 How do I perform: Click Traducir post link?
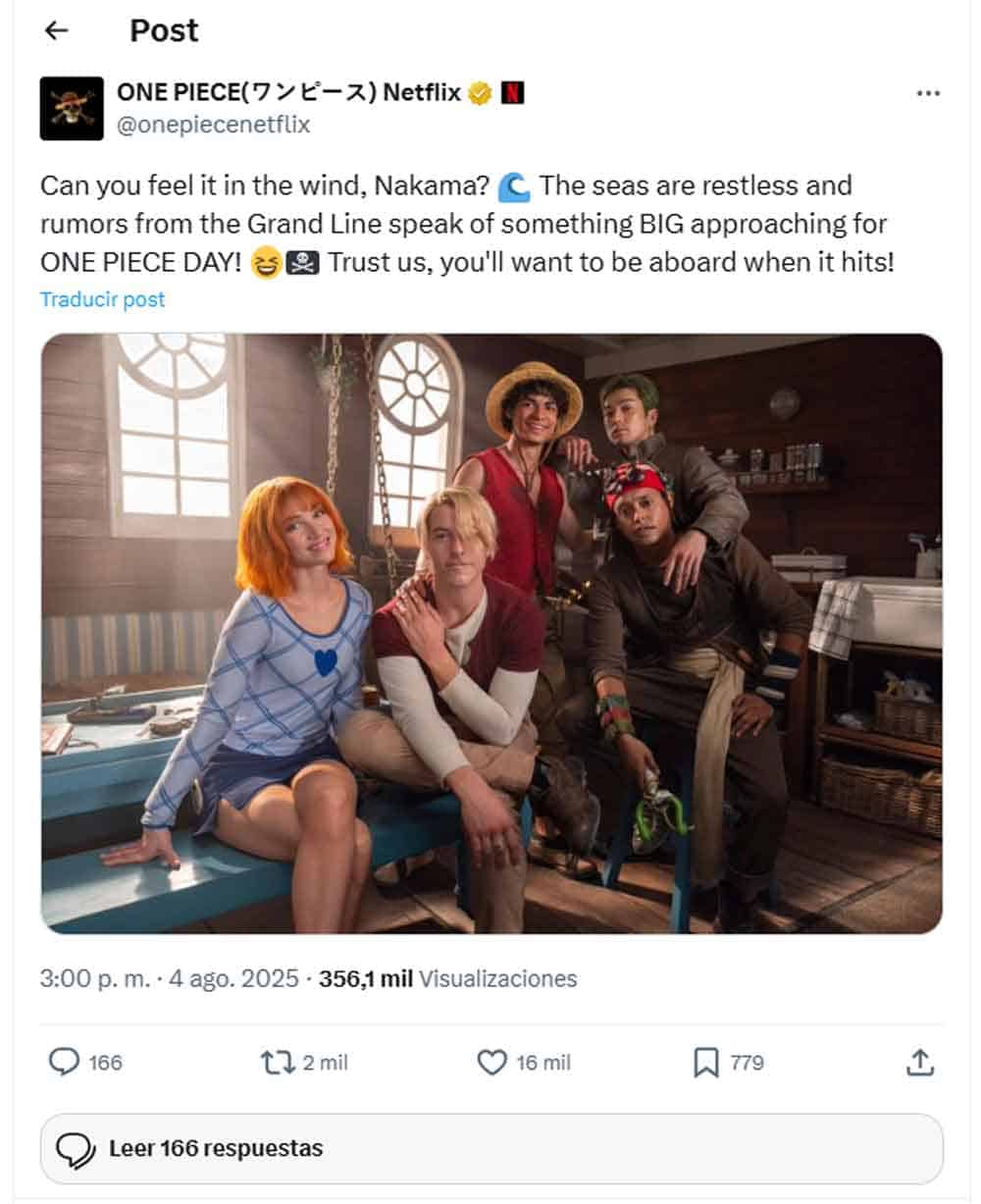tap(103, 299)
